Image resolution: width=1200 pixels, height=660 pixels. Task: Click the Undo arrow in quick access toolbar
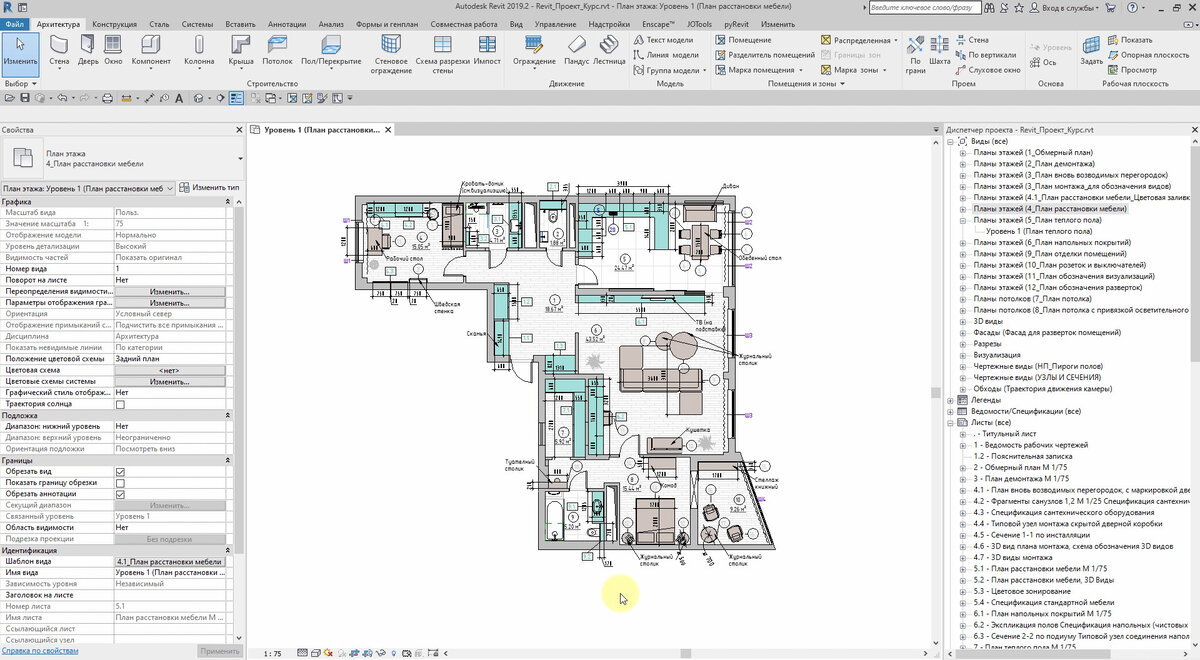[62, 98]
